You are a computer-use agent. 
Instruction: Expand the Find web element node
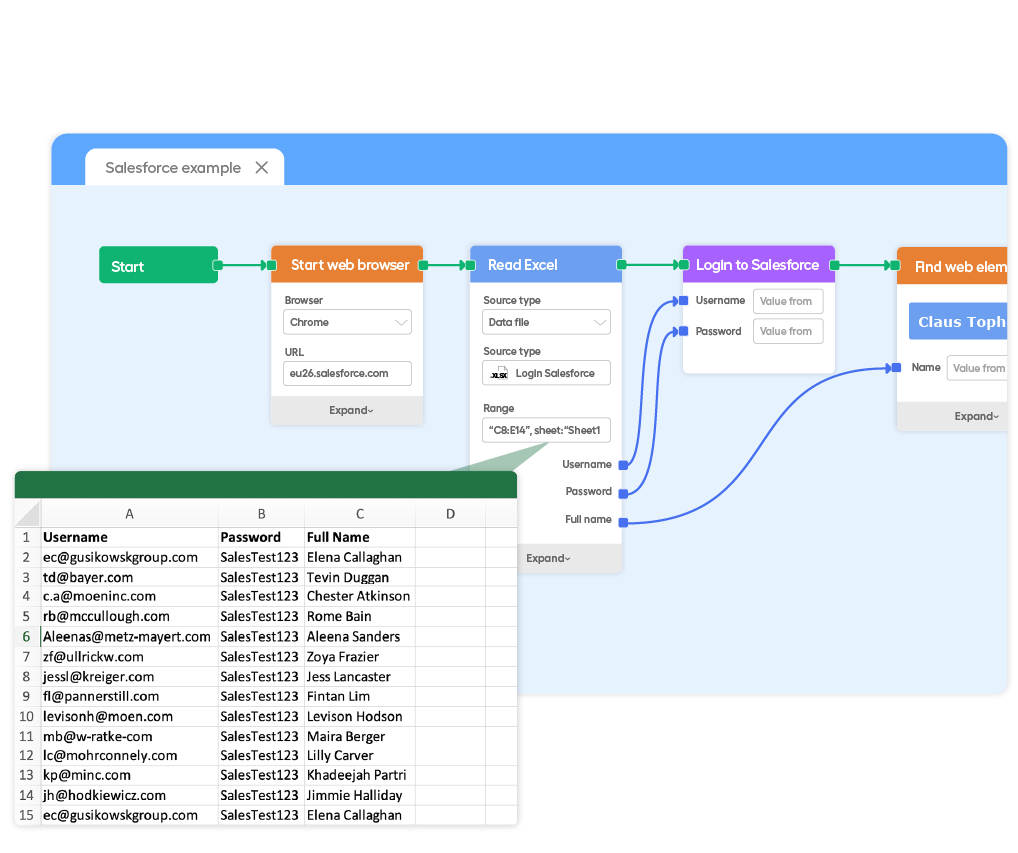click(978, 417)
